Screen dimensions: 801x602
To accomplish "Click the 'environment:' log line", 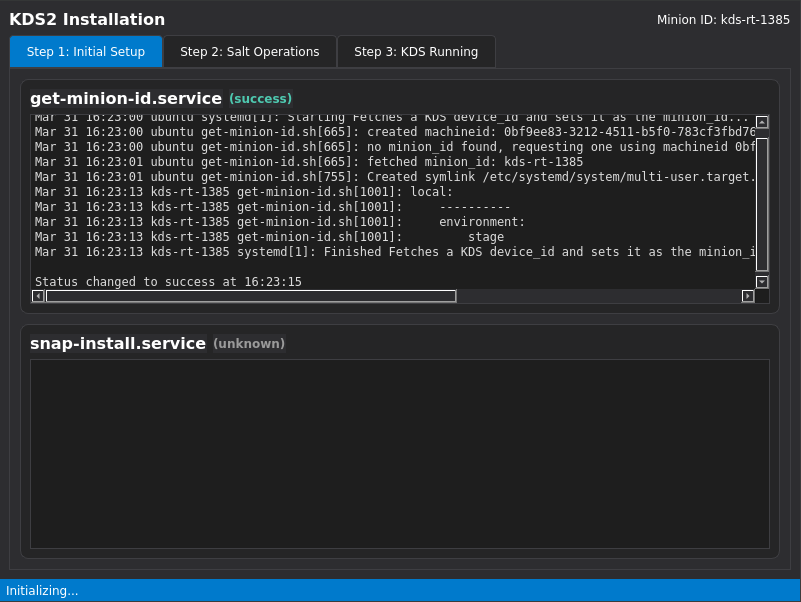I will (280, 222).
